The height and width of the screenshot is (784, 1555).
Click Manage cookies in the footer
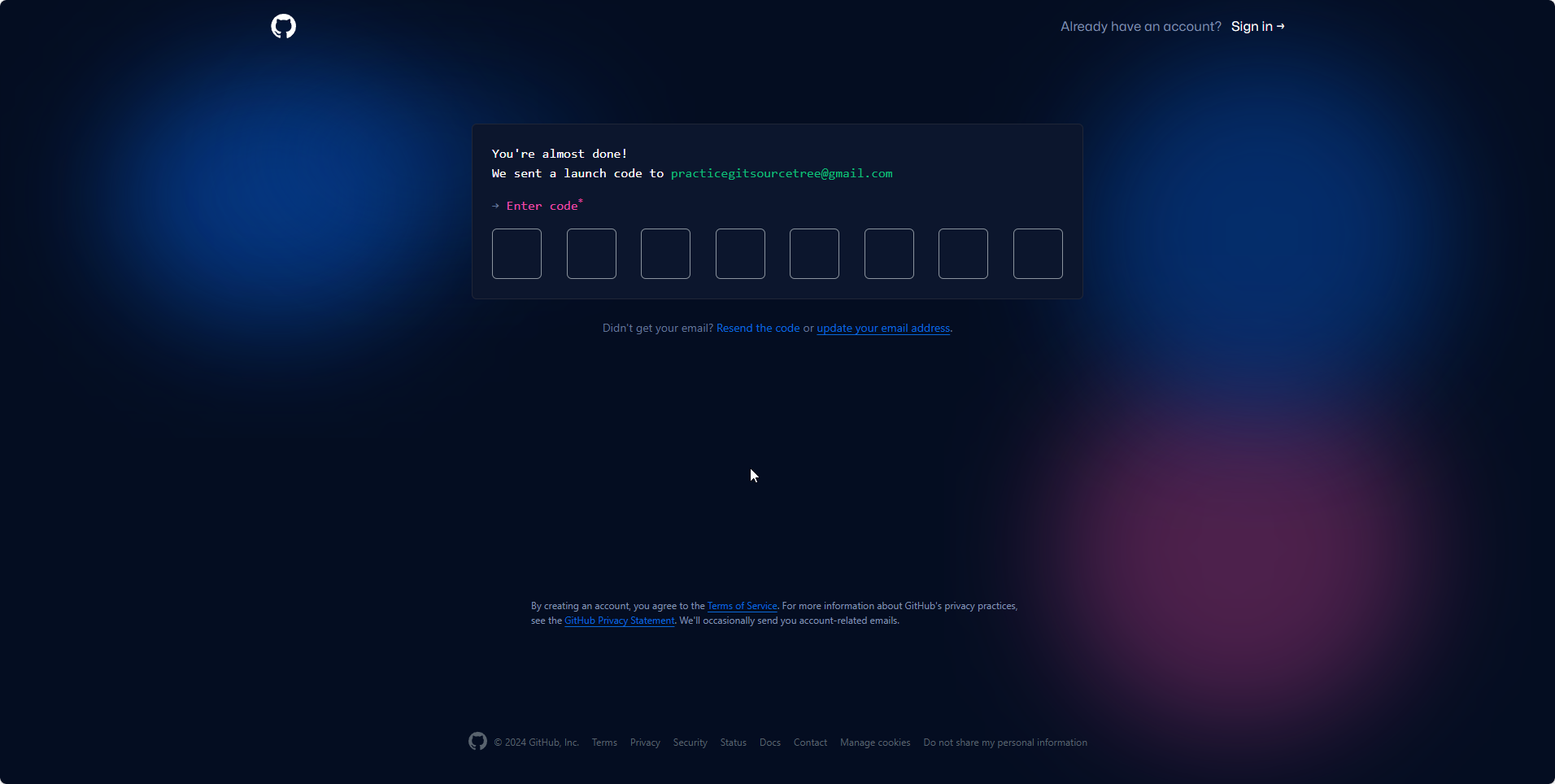[874, 742]
